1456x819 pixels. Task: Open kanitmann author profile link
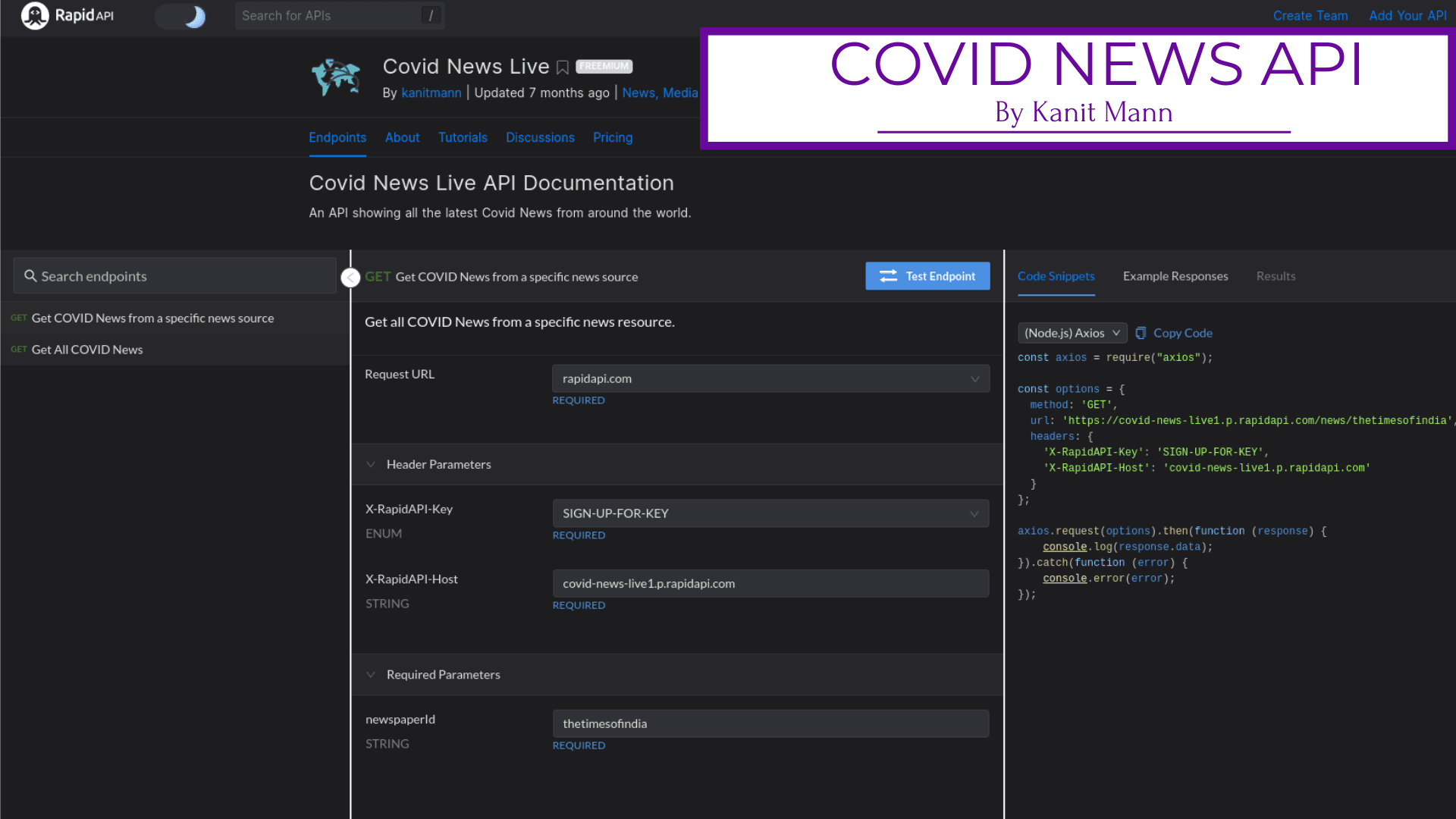(431, 93)
